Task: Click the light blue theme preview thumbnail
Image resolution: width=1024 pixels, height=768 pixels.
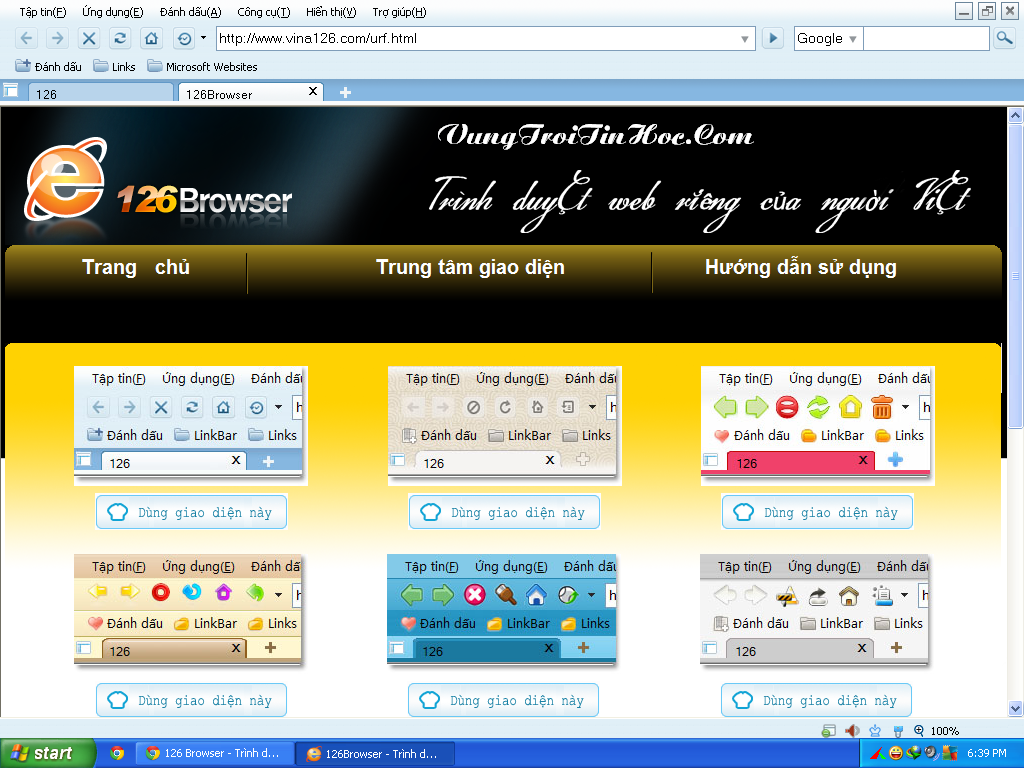Action: [x=191, y=425]
